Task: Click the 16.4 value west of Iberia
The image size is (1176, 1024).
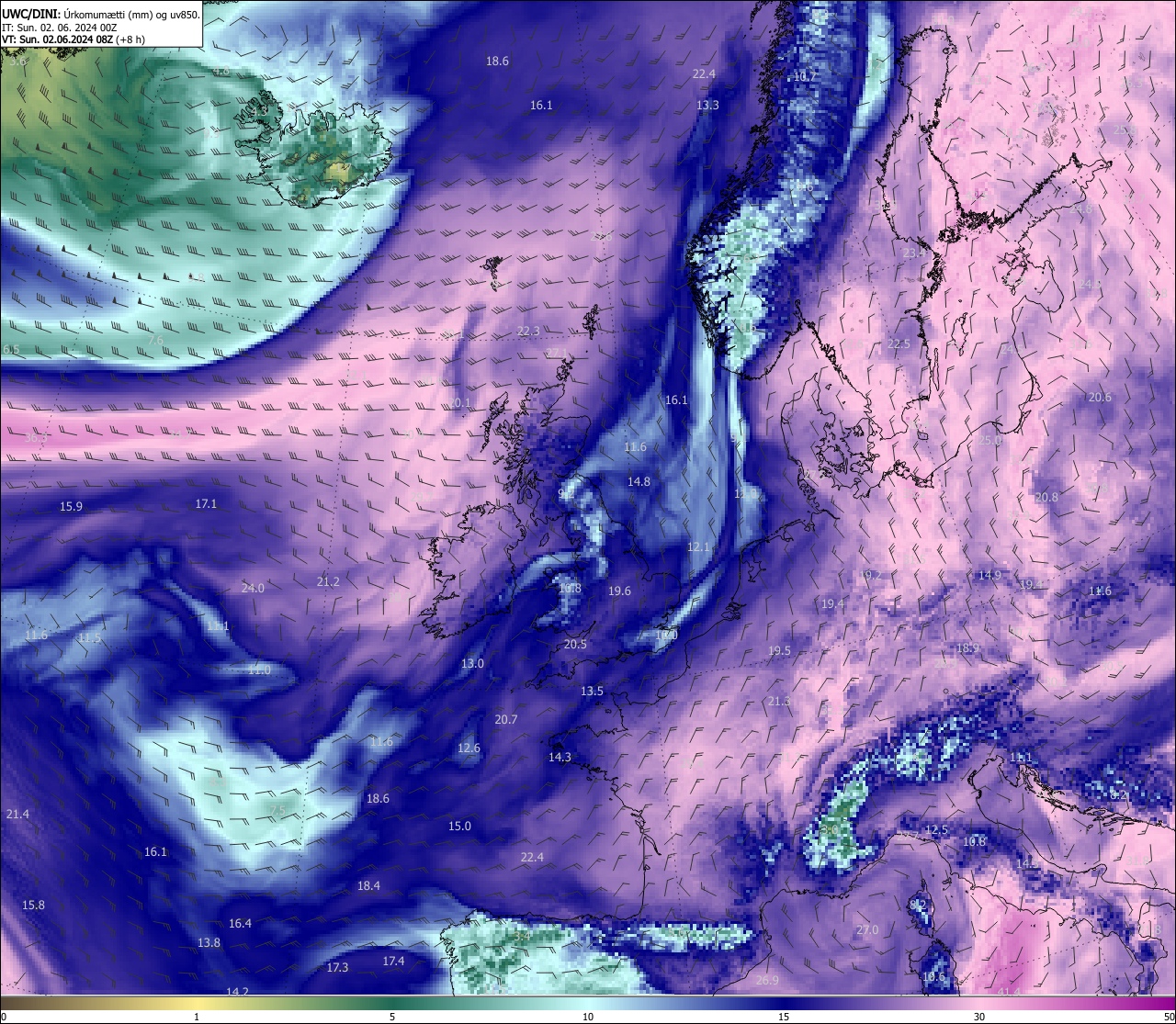Action: pyautogui.click(x=240, y=924)
